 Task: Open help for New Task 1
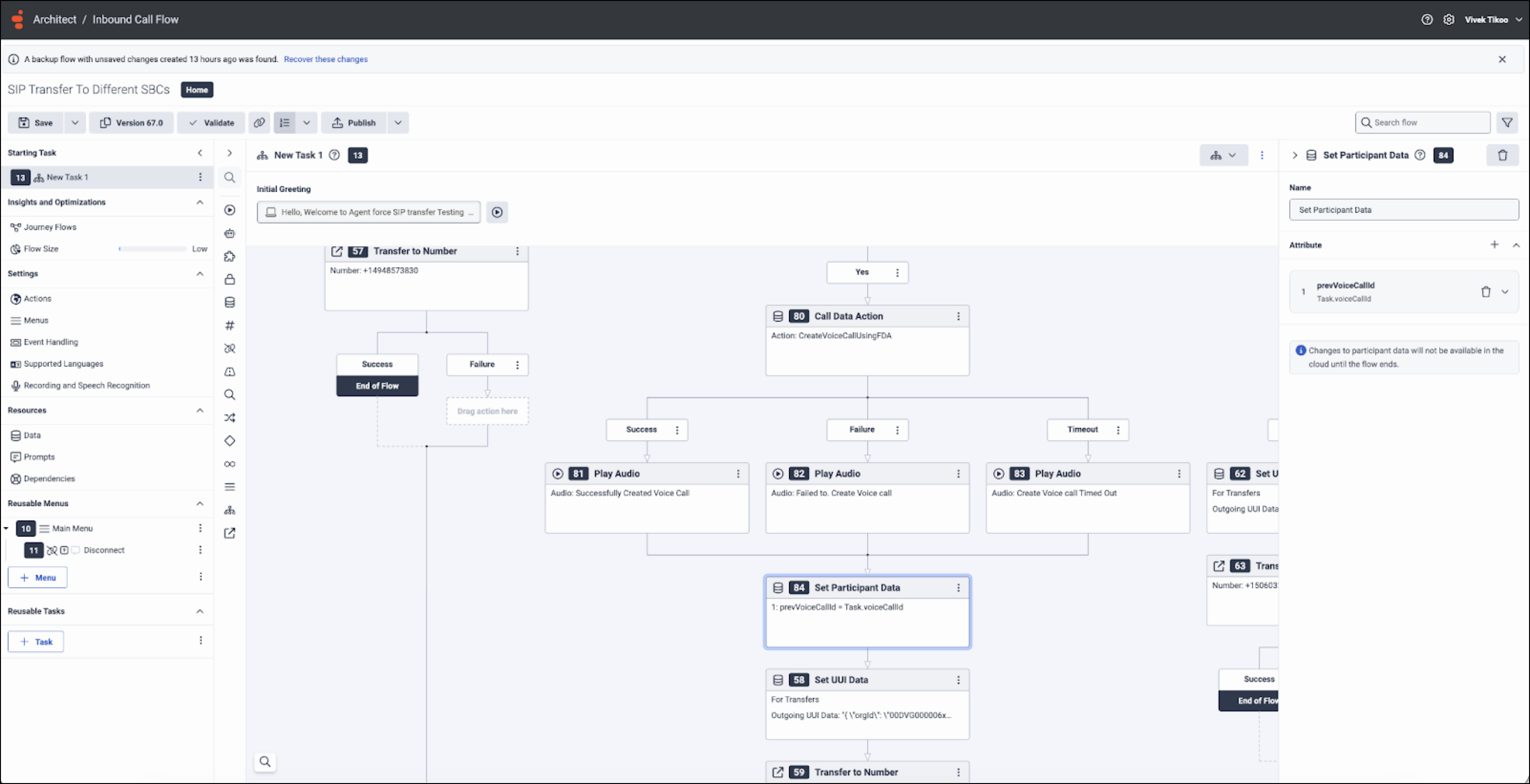(334, 155)
